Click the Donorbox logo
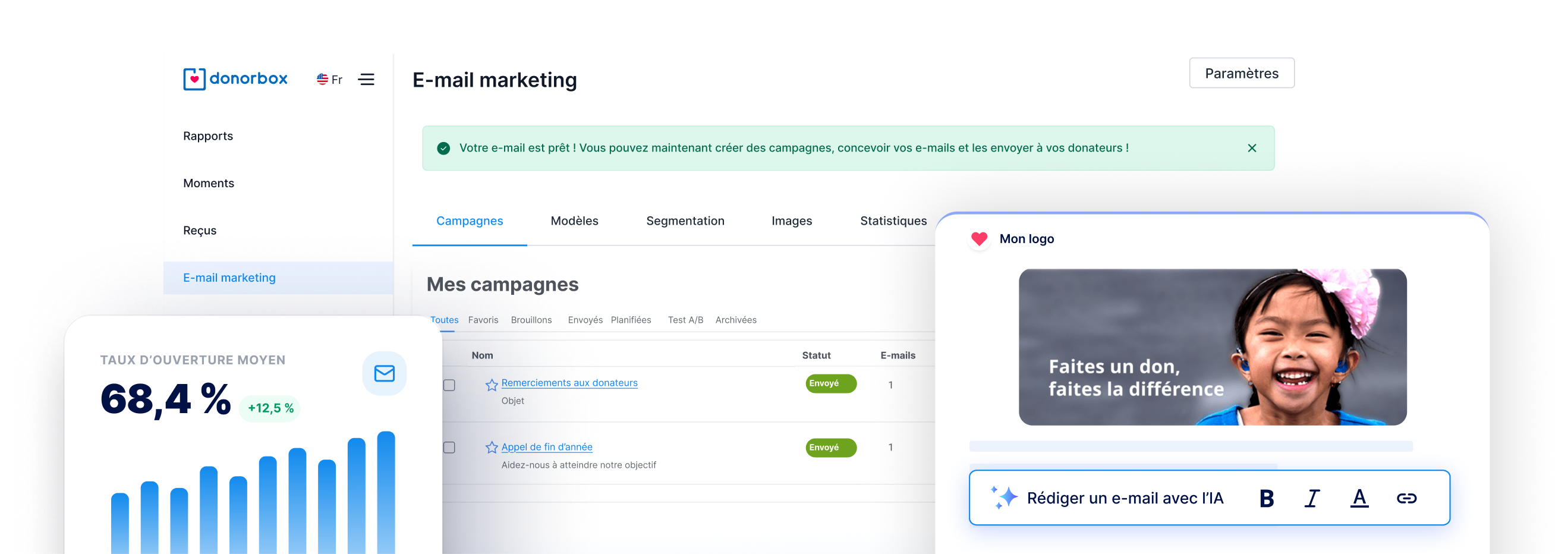 [235, 79]
